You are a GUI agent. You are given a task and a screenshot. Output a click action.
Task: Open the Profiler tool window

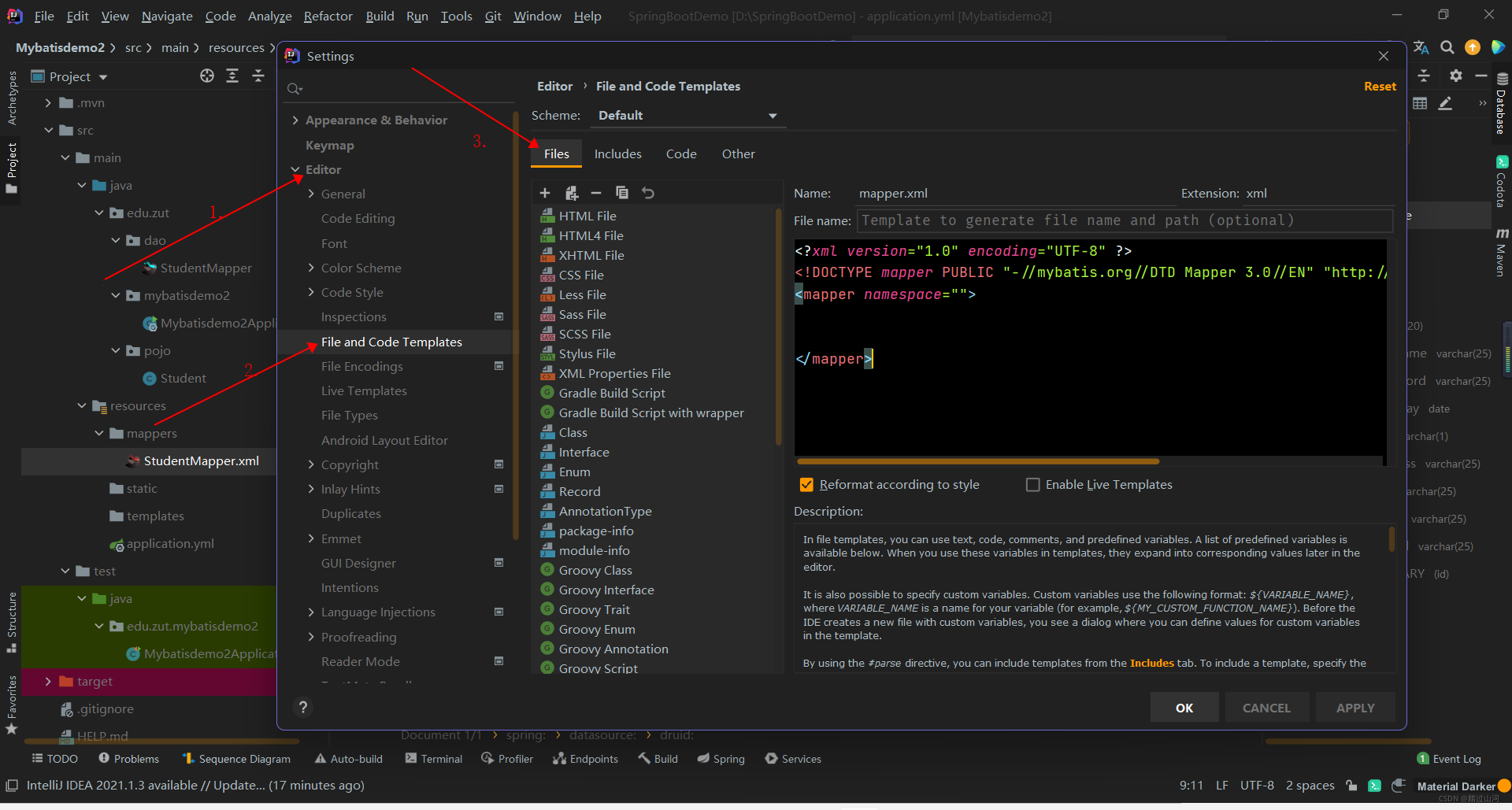tap(507, 759)
